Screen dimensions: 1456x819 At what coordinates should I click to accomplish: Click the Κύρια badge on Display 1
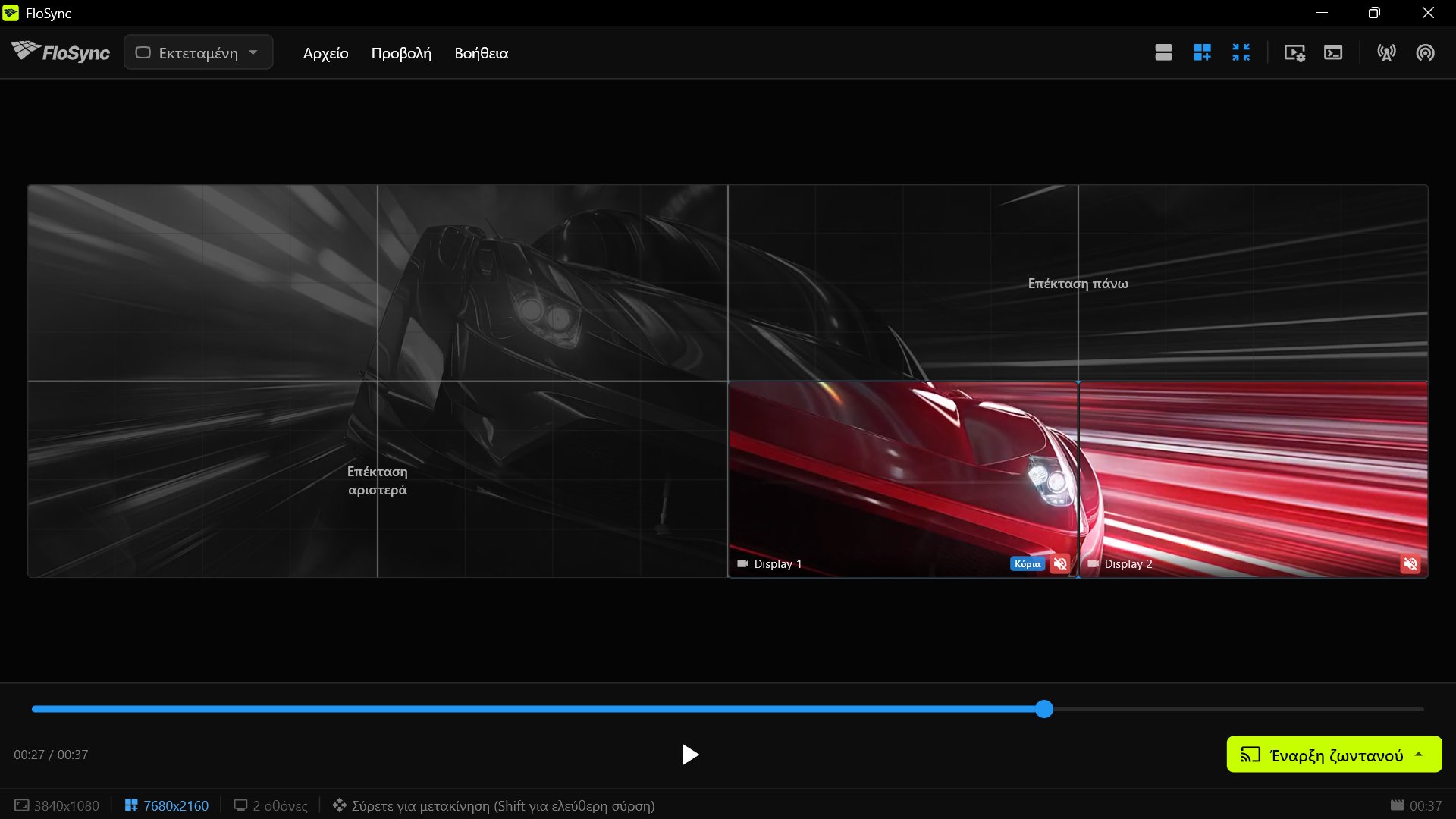pyautogui.click(x=1028, y=563)
